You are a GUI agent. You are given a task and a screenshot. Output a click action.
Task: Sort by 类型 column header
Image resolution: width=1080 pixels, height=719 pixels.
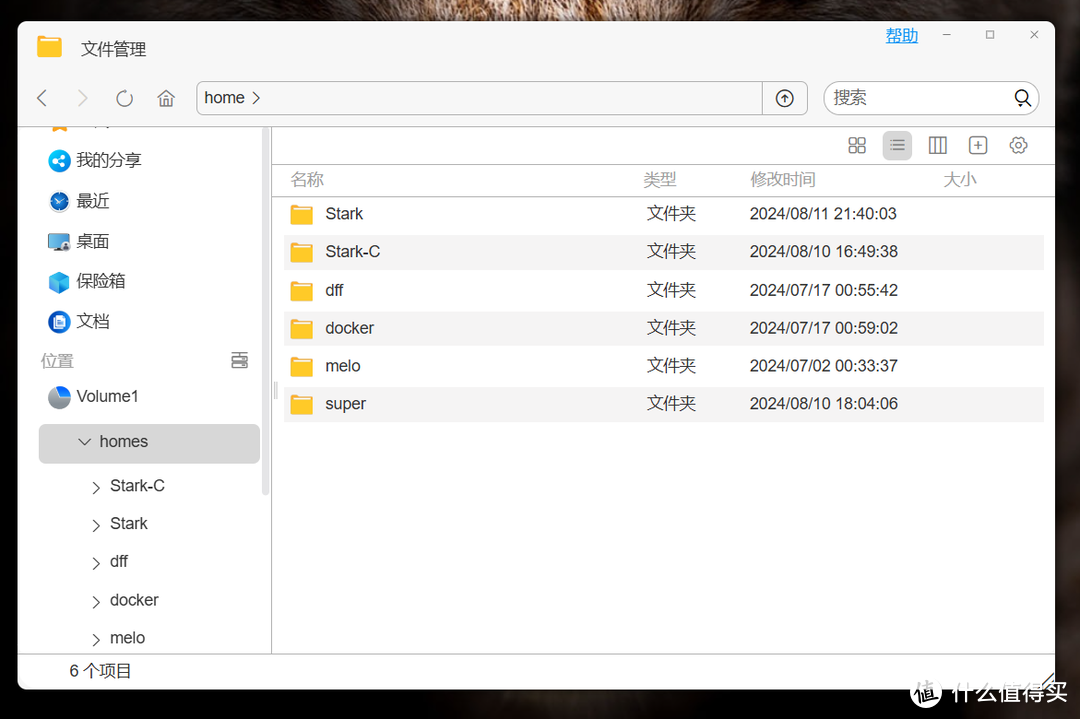point(660,180)
